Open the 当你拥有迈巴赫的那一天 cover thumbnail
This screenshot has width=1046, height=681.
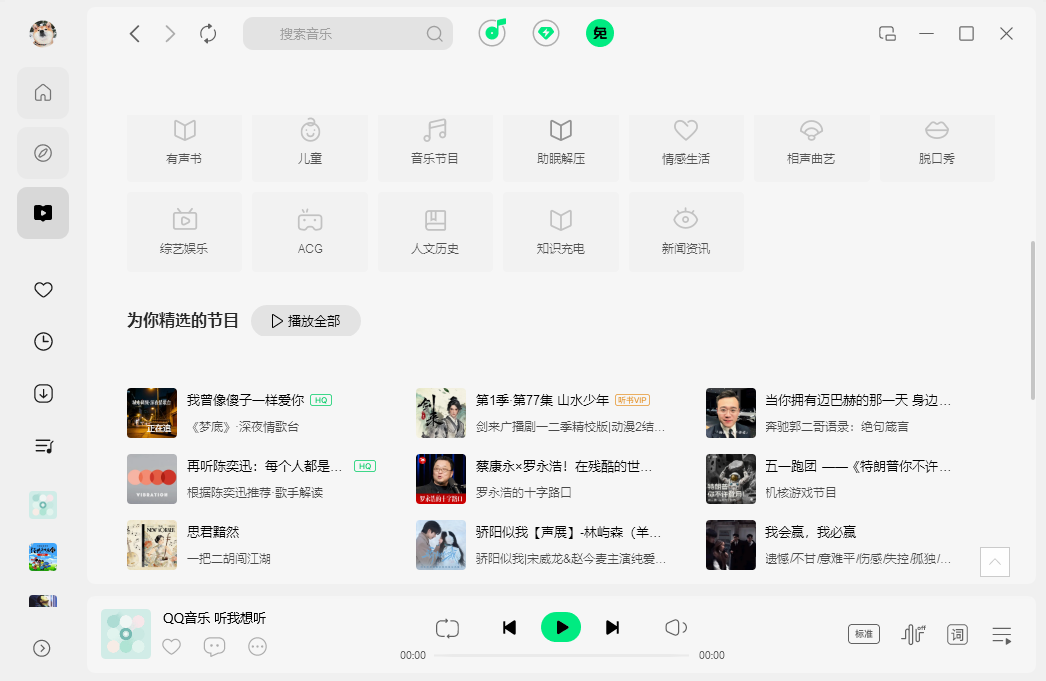(x=731, y=413)
